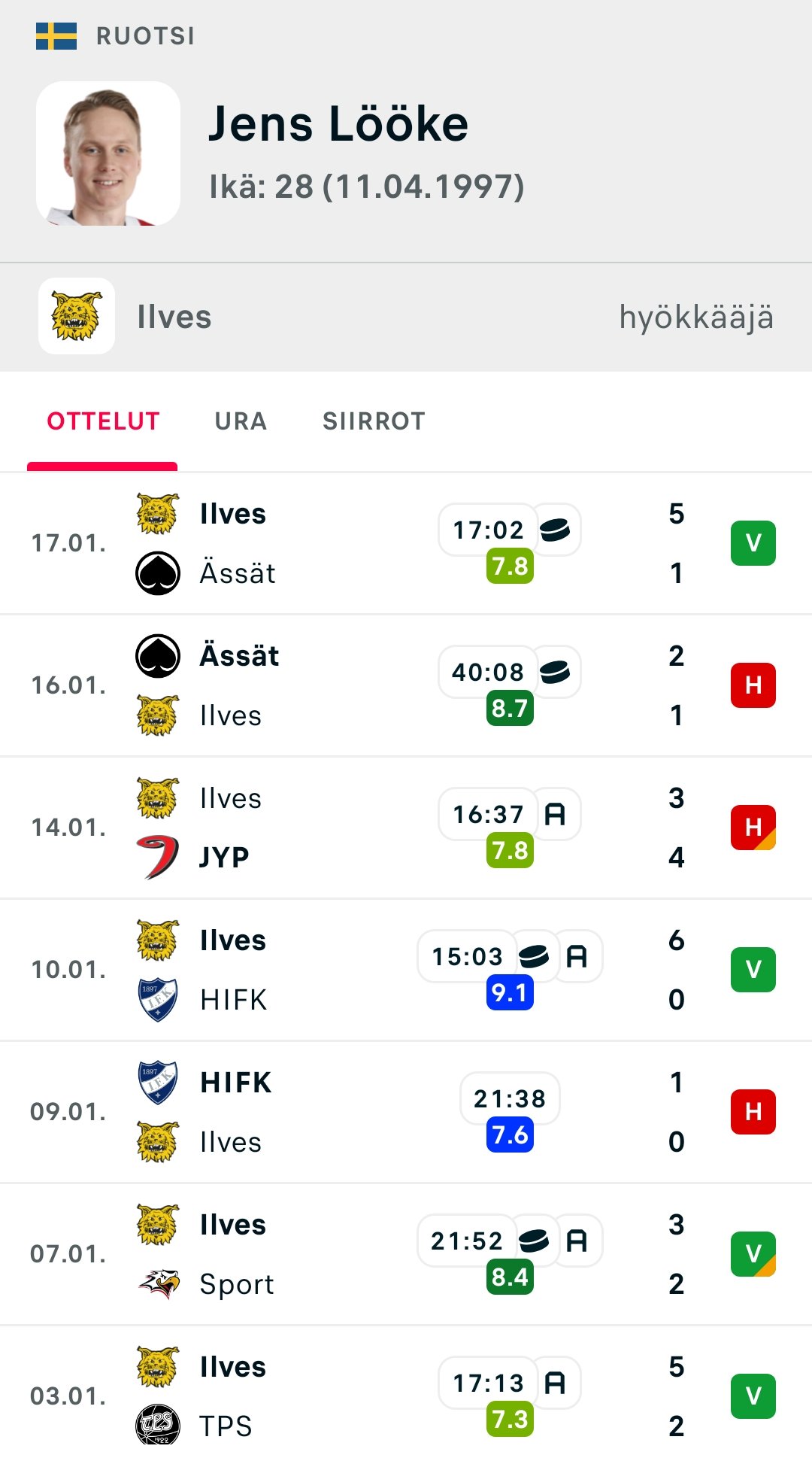Tap the Sport eagle logo in 07.01. match
Image resolution: width=812 pixels, height=1464 pixels.
tap(158, 1283)
